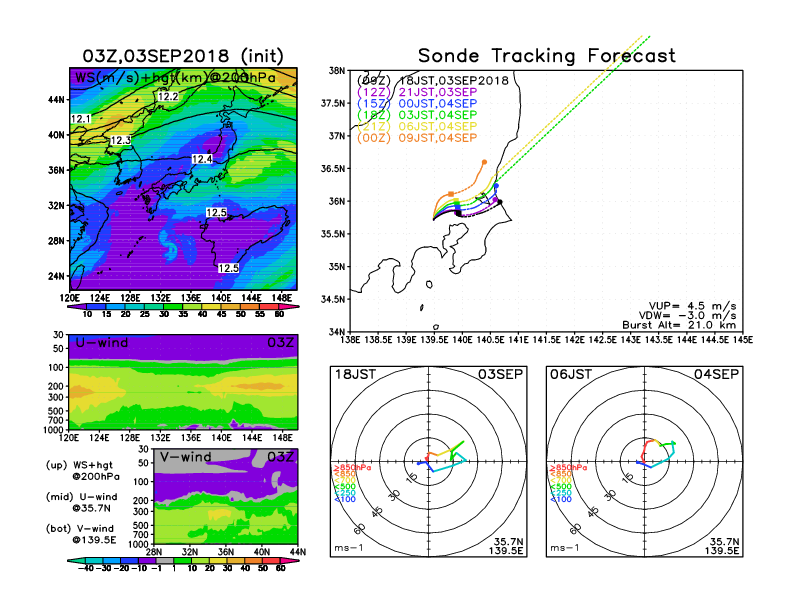Viewport: 792px width, 612px height.
Task: Select the "WS(m/s)+hgt(km)@200hPa" map label
Action: pos(175,78)
